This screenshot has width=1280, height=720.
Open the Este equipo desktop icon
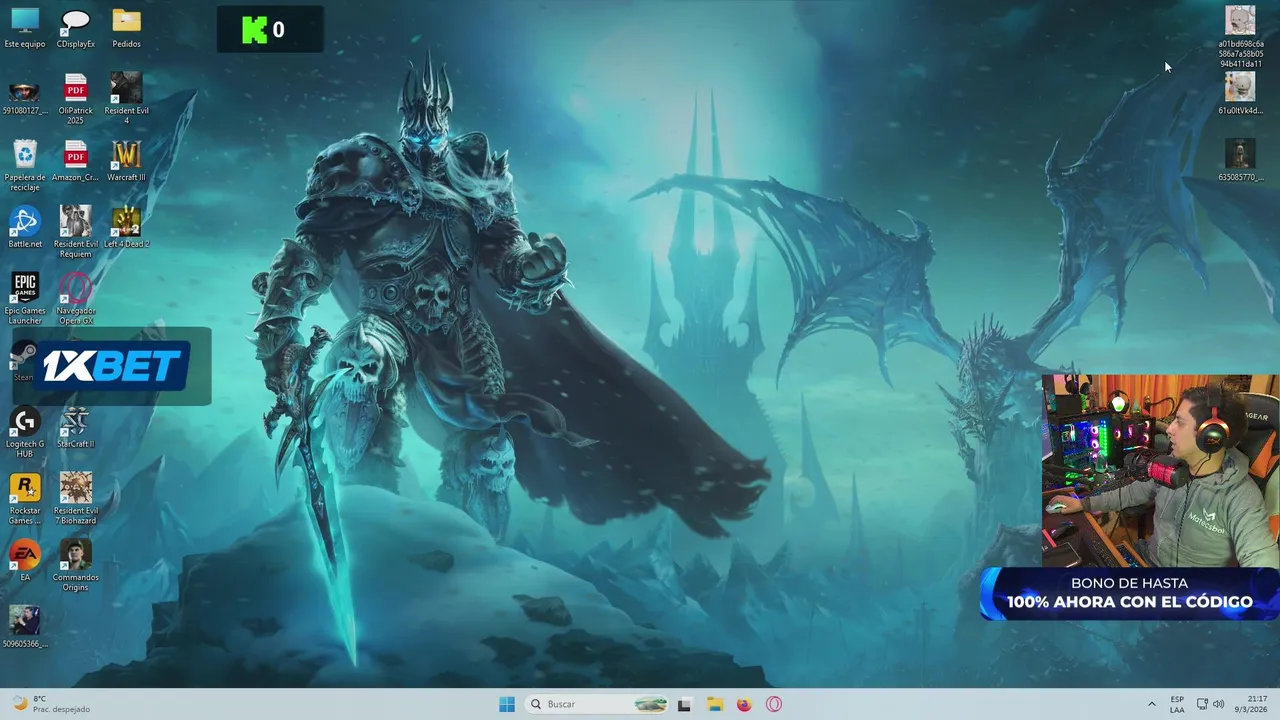25,28
